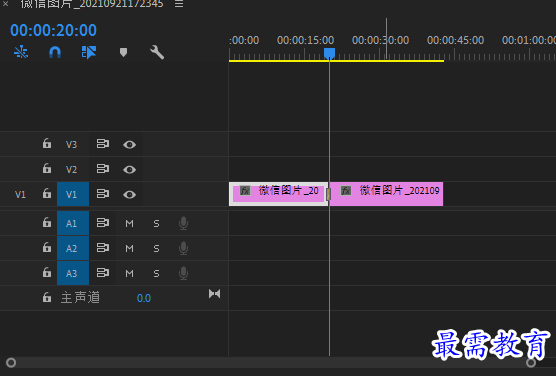Toggle V1 source patching indicator
This screenshot has width=556, height=376.
coord(20,194)
